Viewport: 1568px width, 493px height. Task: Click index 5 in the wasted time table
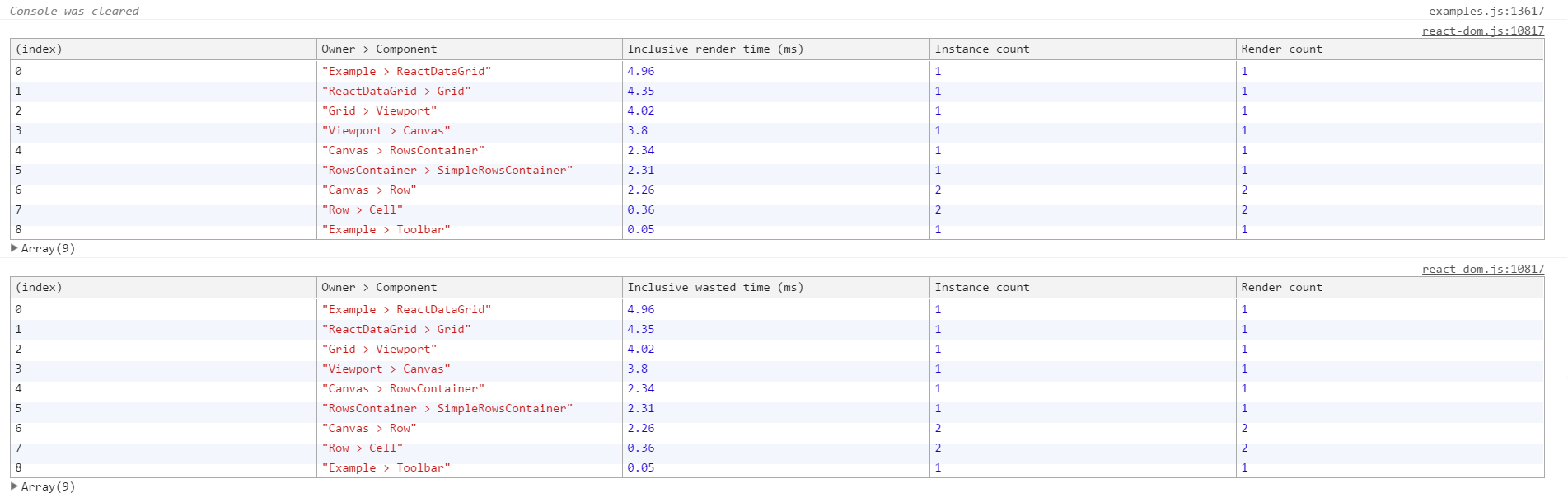point(18,408)
